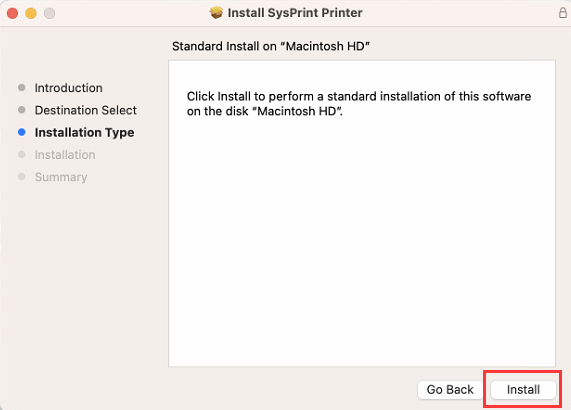Image resolution: width=571 pixels, height=410 pixels.
Task: Click the greyed Summary step label
Action: pos(61,177)
